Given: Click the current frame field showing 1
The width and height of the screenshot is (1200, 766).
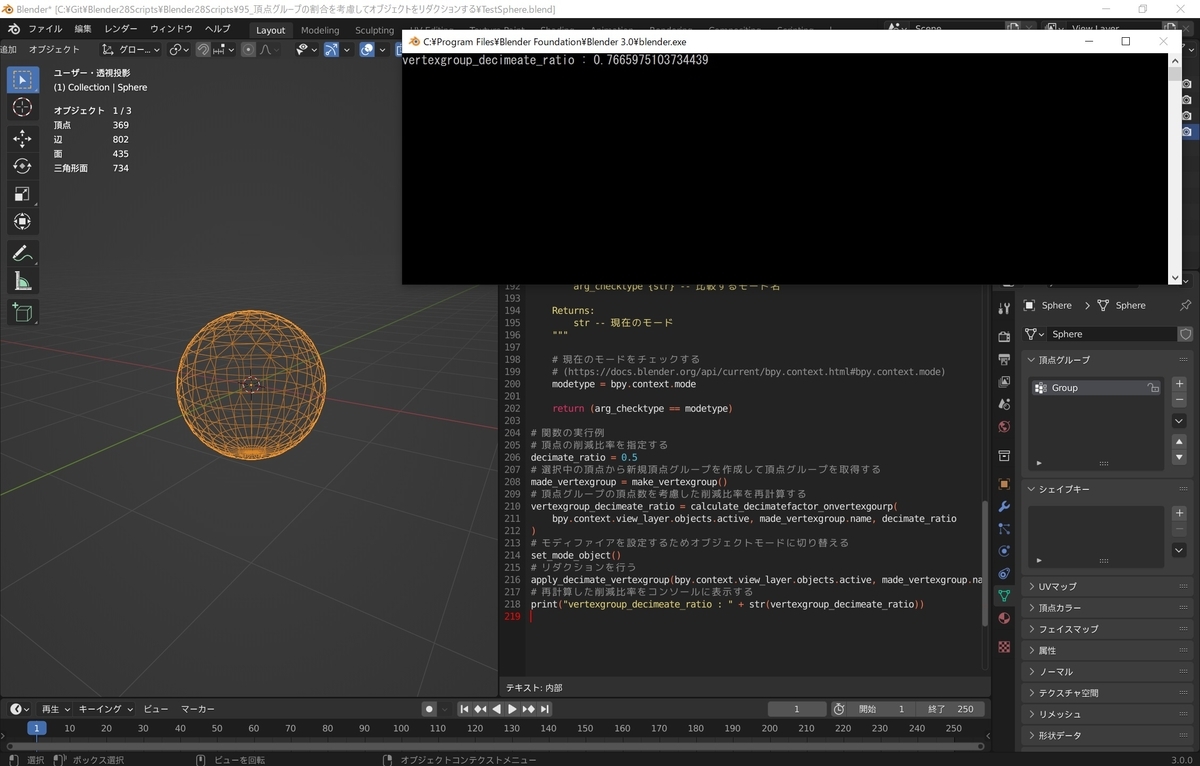Looking at the screenshot, I should click(797, 708).
